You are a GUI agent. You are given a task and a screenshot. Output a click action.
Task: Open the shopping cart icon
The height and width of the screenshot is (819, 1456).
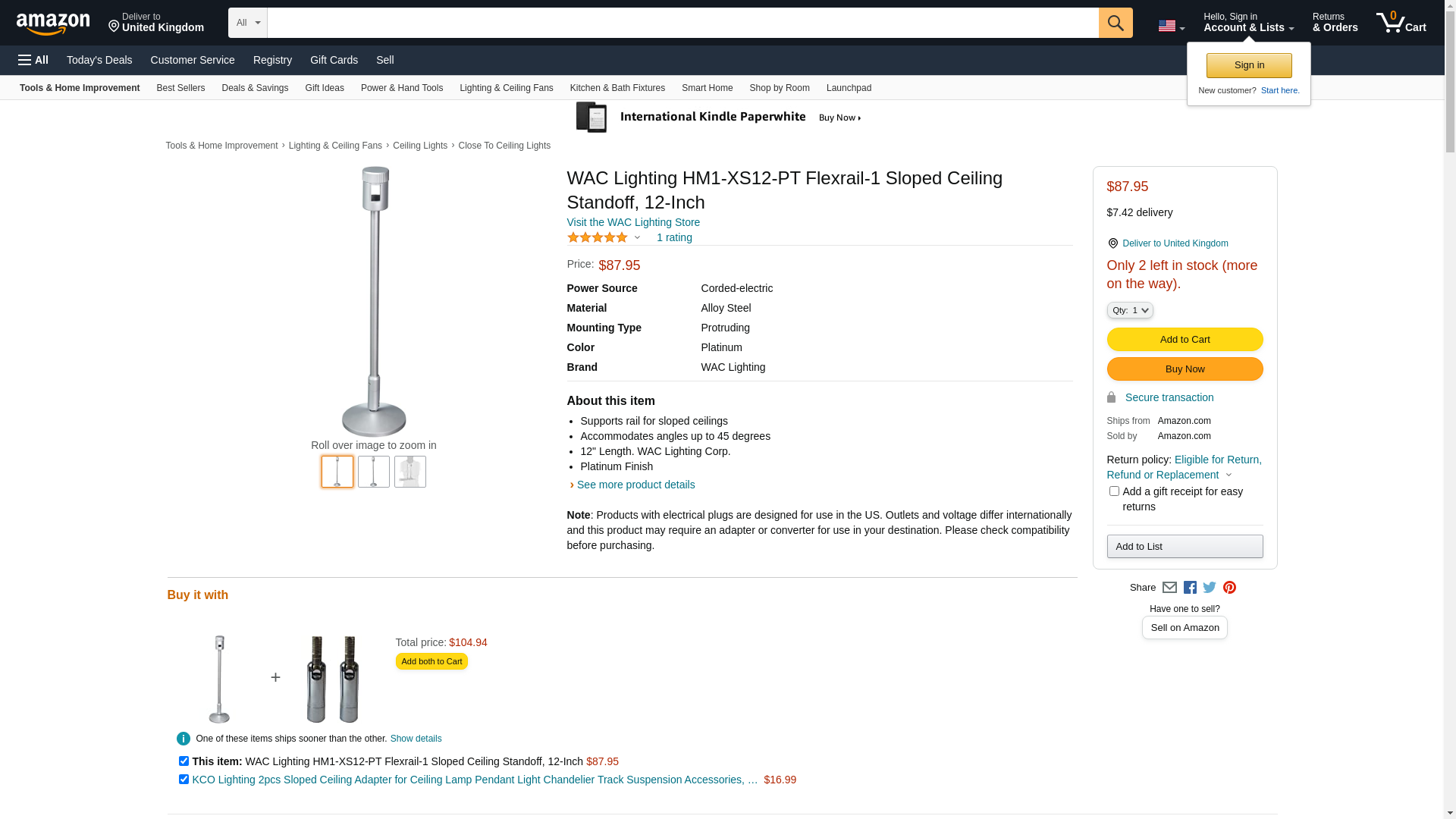click(x=1400, y=23)
